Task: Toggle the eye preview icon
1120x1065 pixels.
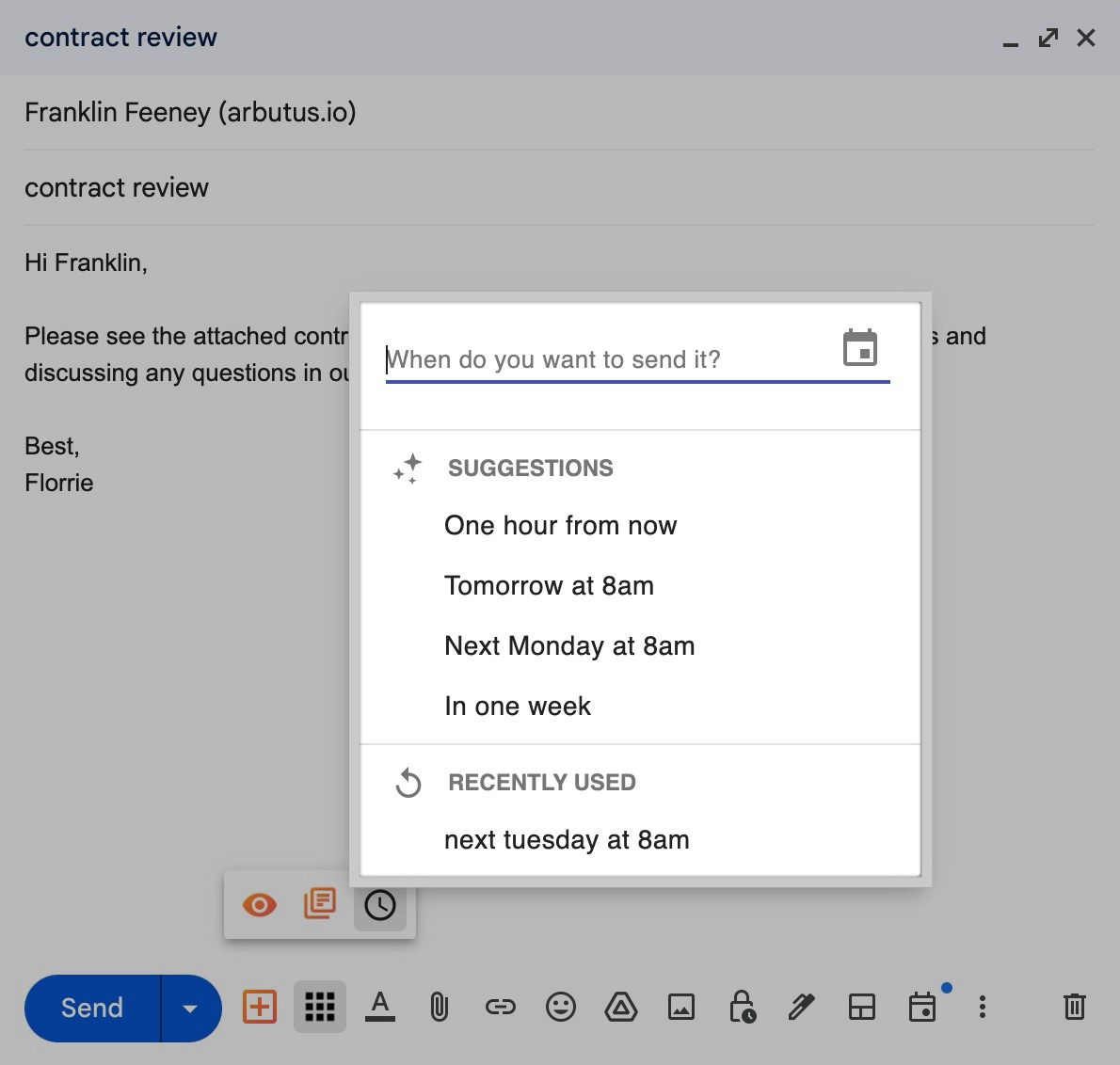Action: click(x=259, y=904)
